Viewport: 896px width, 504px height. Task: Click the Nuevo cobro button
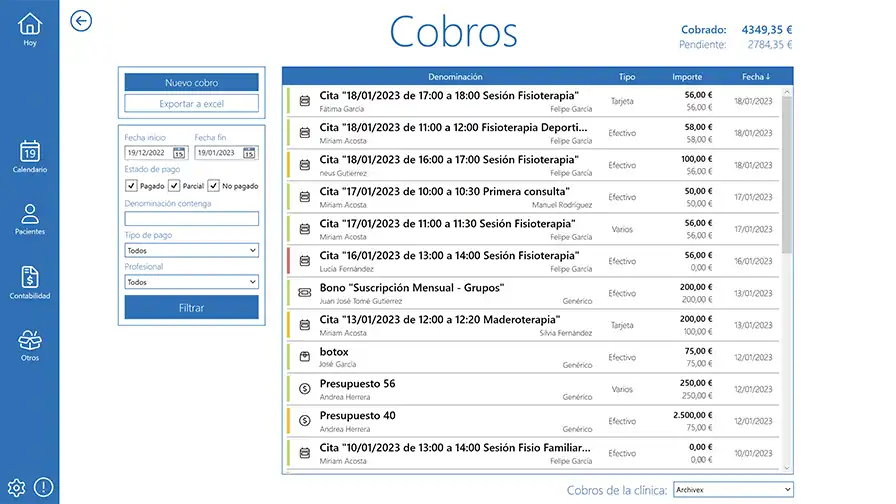click(191, 82)
